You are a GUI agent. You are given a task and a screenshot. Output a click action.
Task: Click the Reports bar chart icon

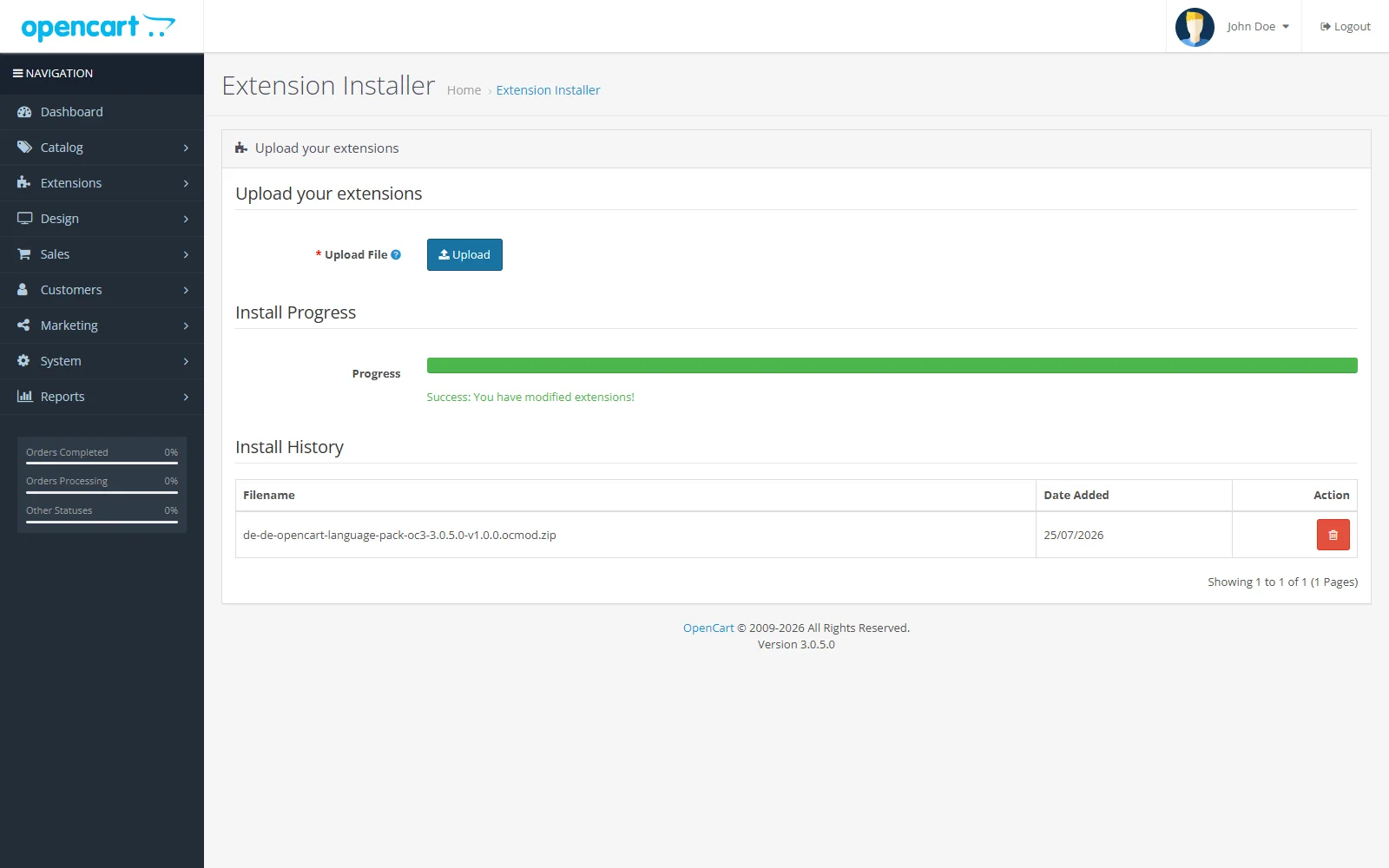(24, 397)
